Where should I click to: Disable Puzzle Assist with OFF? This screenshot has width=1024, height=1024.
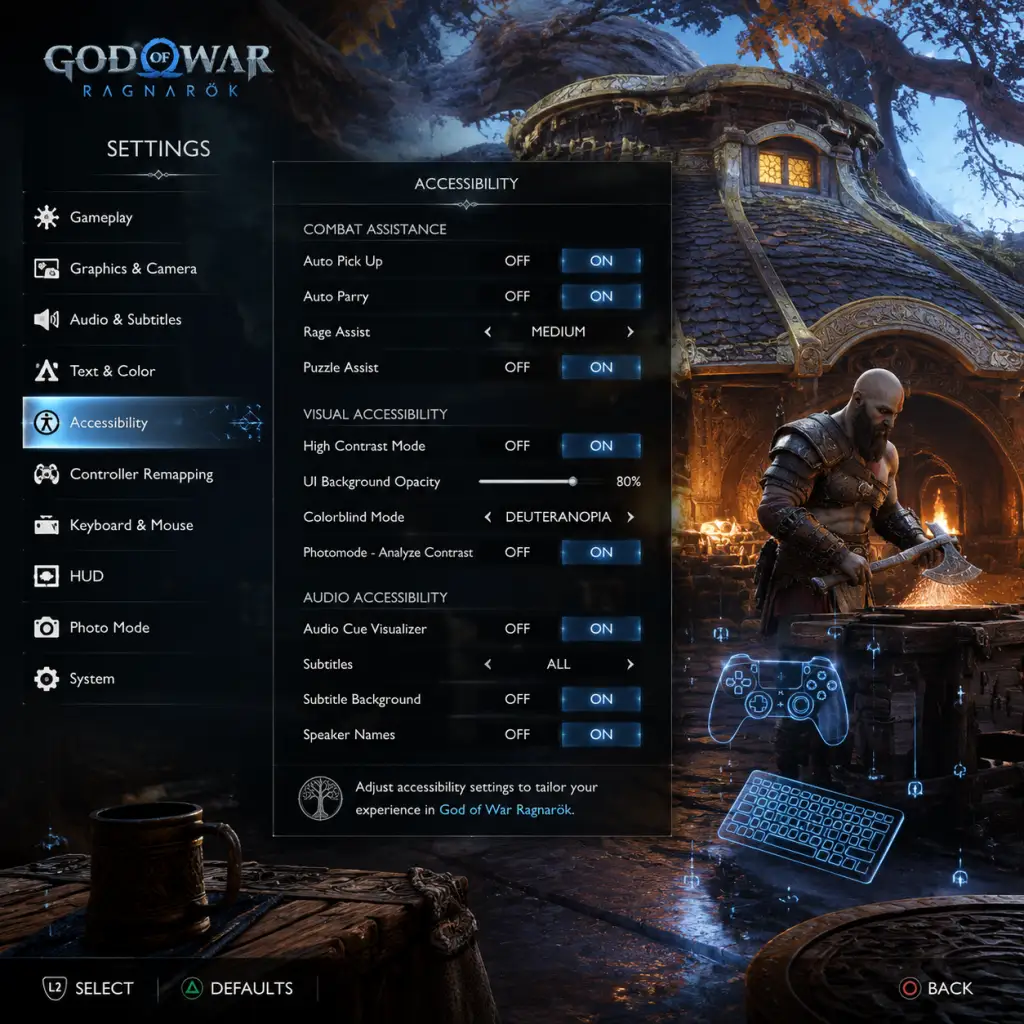tap(517, 367)
